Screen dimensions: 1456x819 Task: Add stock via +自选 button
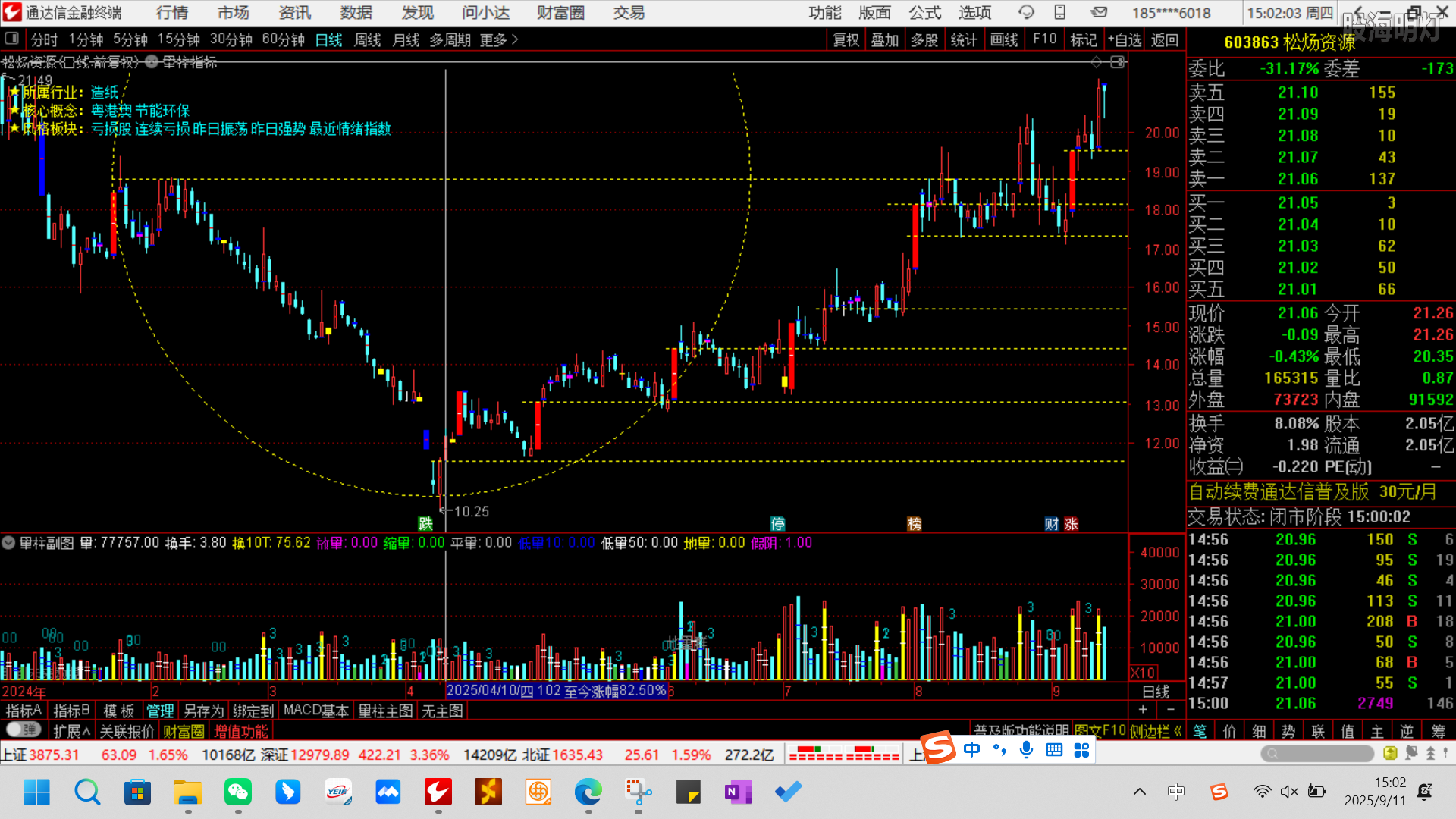click(1125, 39)
